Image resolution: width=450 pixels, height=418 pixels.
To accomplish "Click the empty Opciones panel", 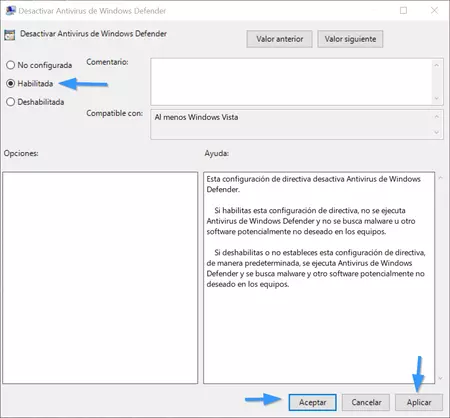I will coord(100,278).
